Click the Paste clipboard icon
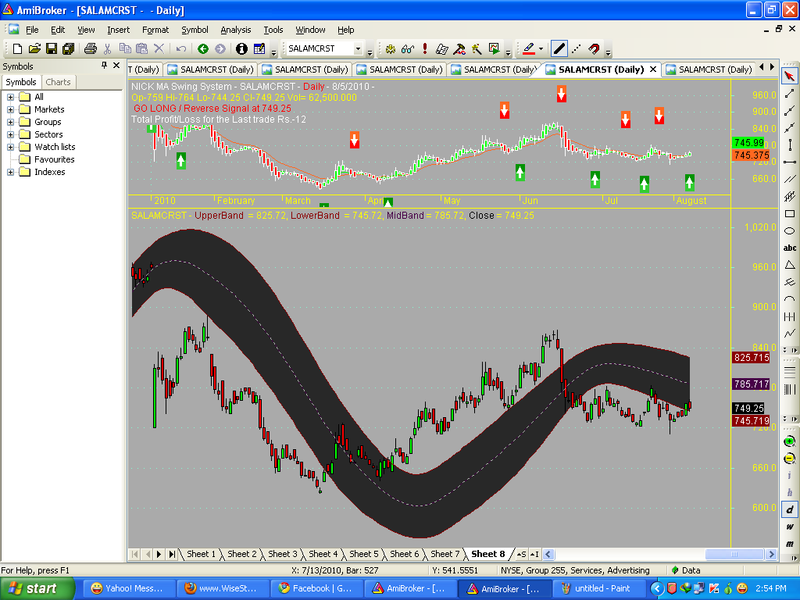 pos(142,49)
